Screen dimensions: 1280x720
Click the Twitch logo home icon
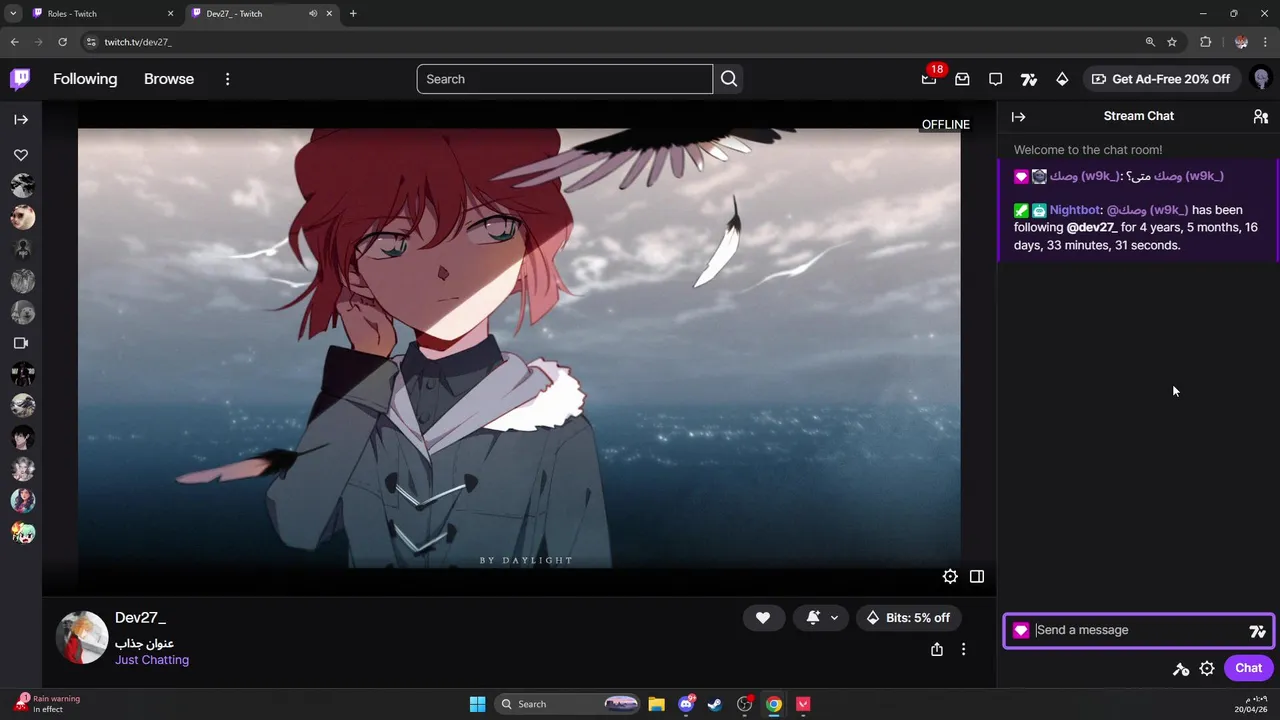click(x=20, y=79)
